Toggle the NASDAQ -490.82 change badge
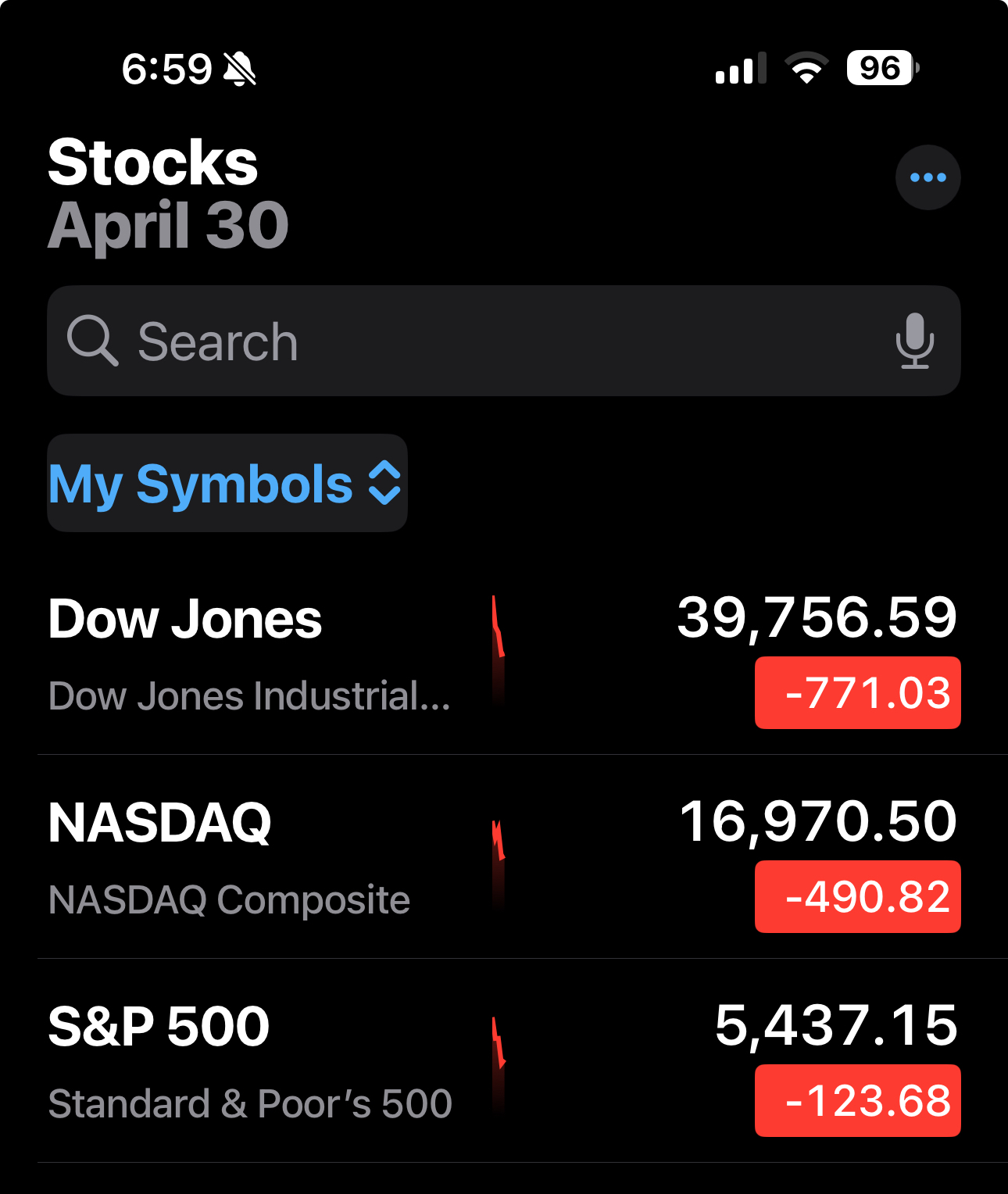Viewport: 1008px width, 1194px height. 857,897
